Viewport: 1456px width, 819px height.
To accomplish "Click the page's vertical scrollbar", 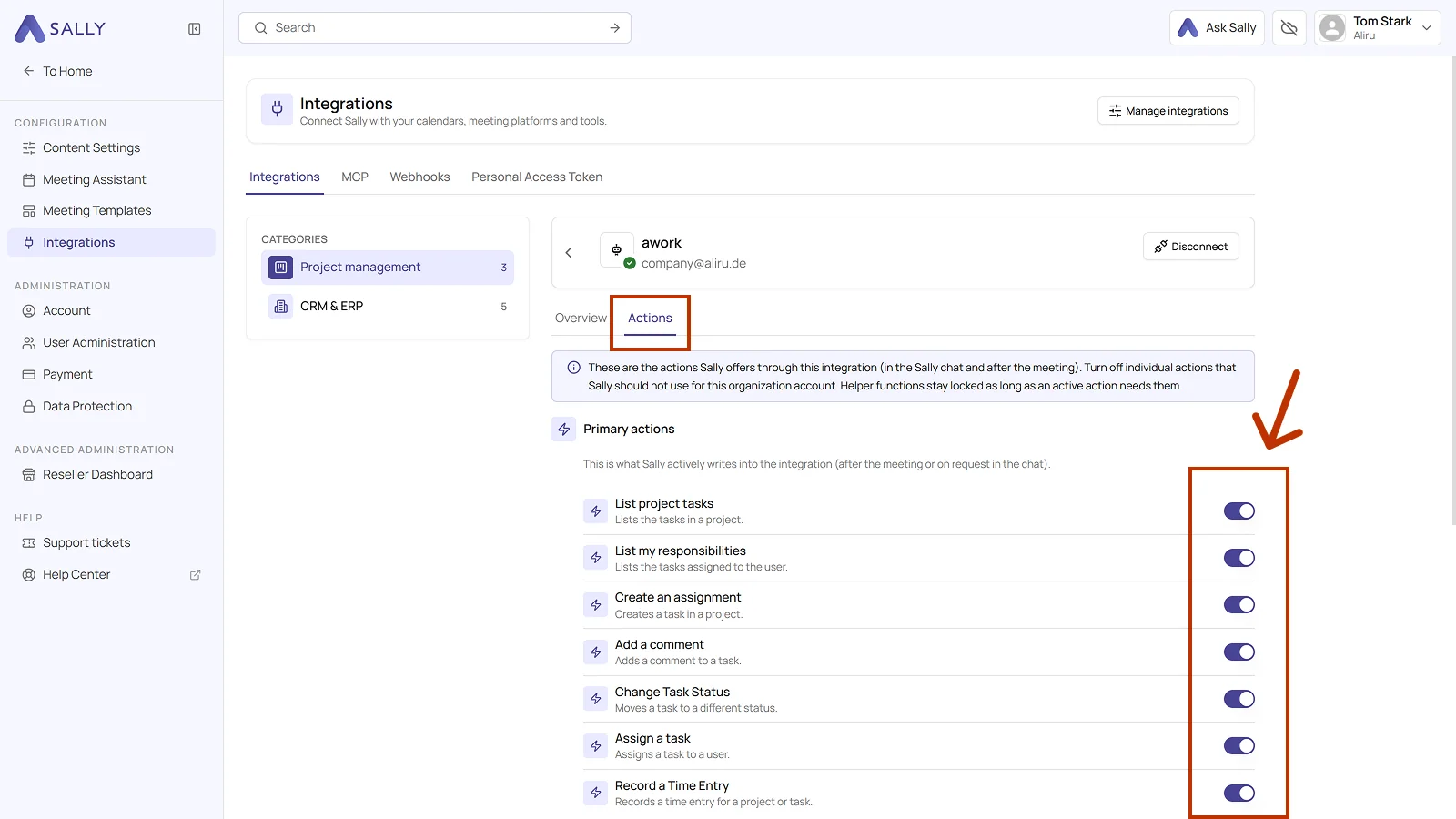I will 1452,291.
